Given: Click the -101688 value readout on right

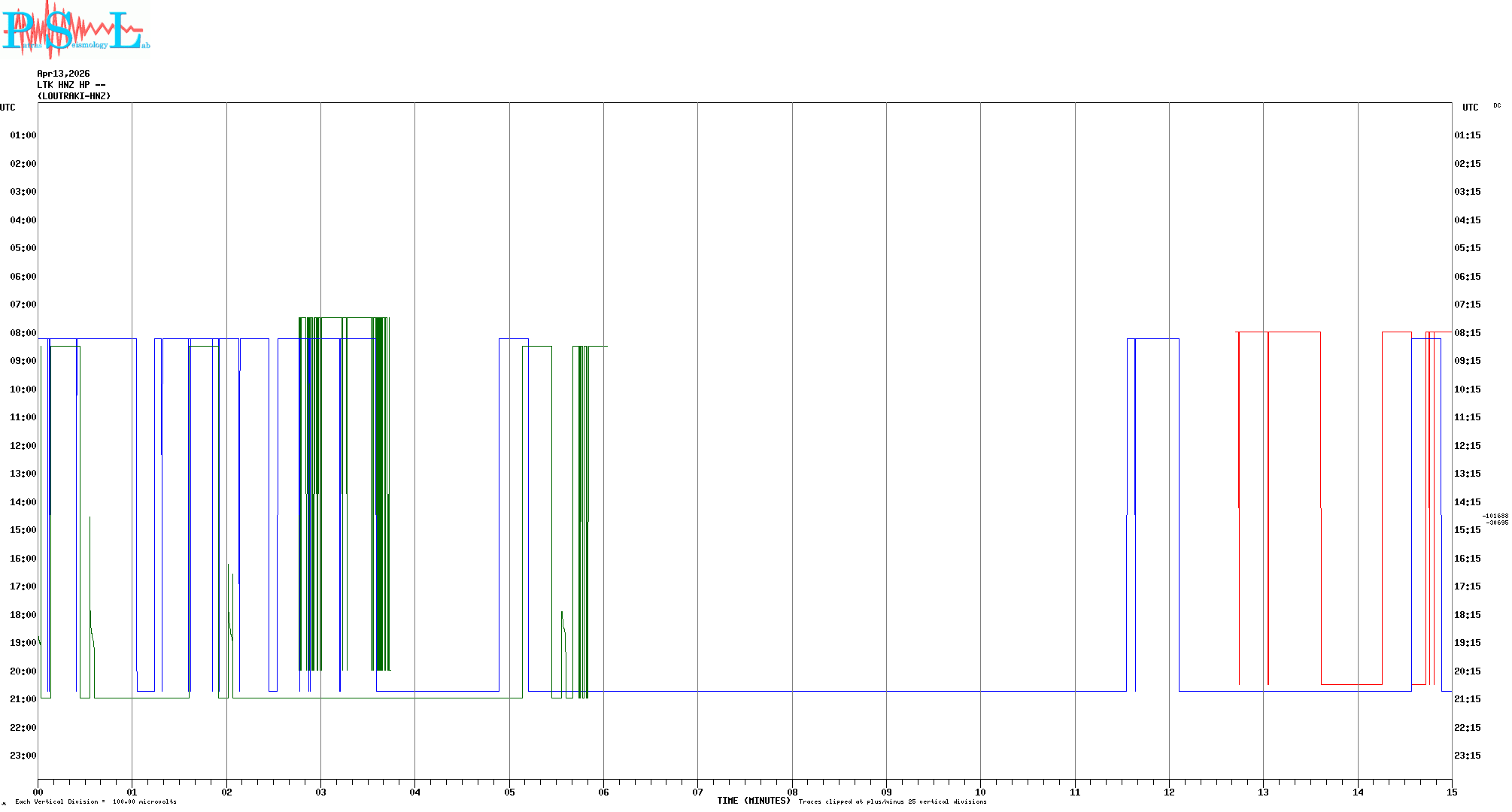Looking at the screenshot, I should [1495, 516].
